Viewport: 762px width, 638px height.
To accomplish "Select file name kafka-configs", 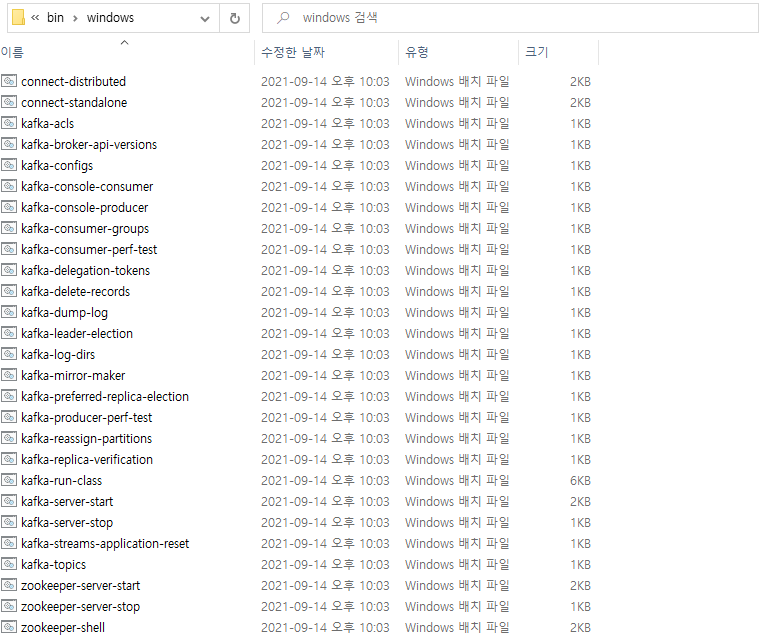I will pyautogui.click(x=57, y=165).
